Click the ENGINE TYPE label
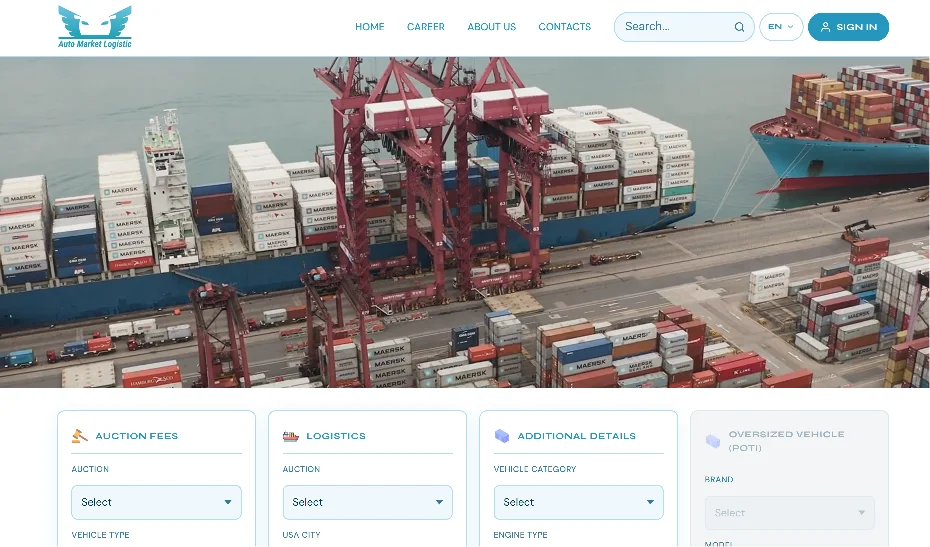This screenshot has height=547, width=930. pos(520,535)
